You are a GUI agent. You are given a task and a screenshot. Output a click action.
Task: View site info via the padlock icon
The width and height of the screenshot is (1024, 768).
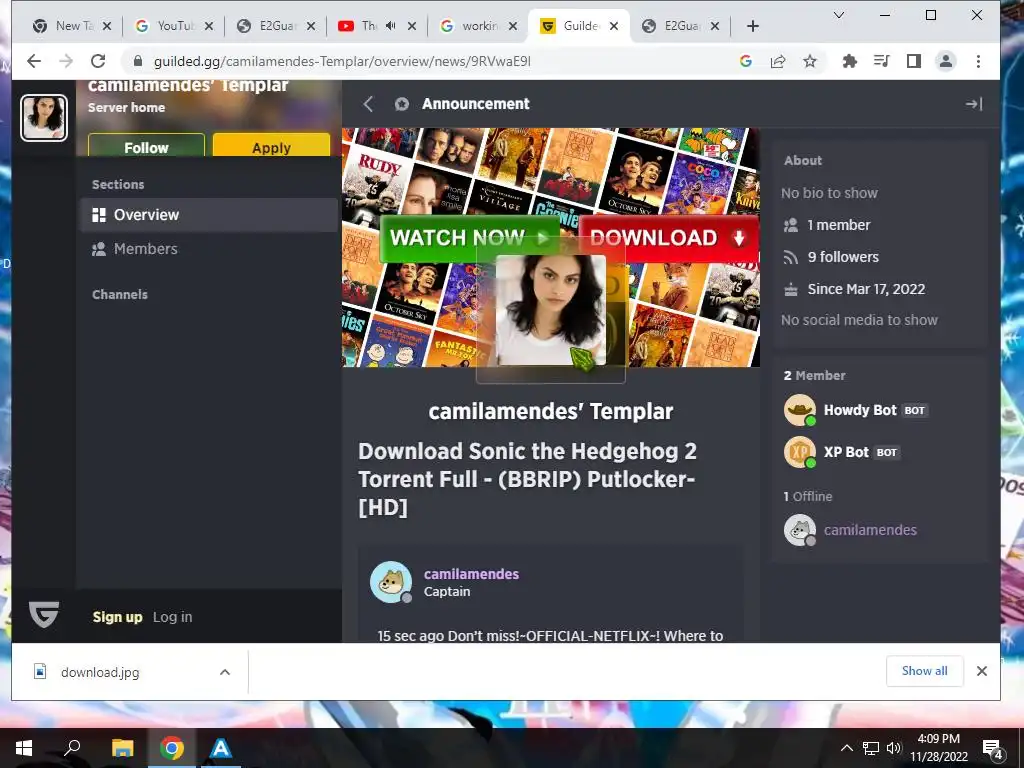point(137,61)
